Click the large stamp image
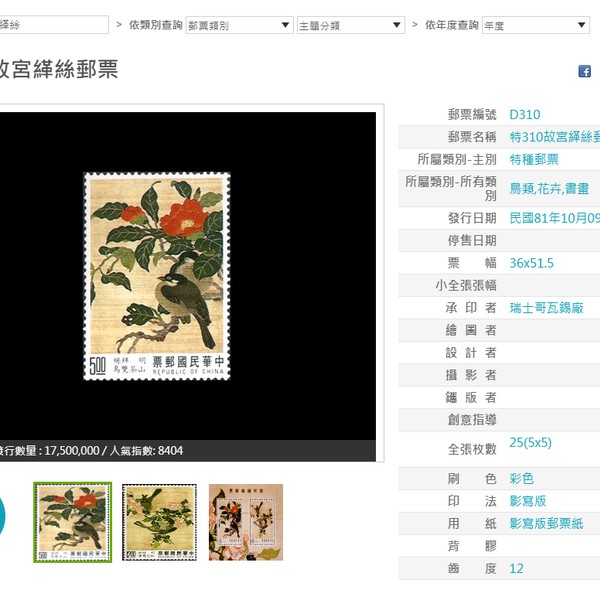 157,276
